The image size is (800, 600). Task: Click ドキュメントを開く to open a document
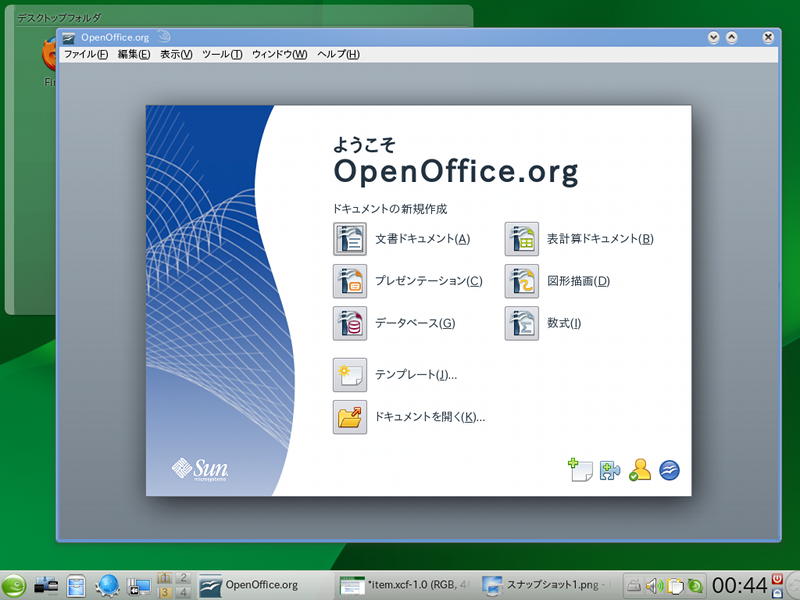pyautogui.click(x=351, y=417)
